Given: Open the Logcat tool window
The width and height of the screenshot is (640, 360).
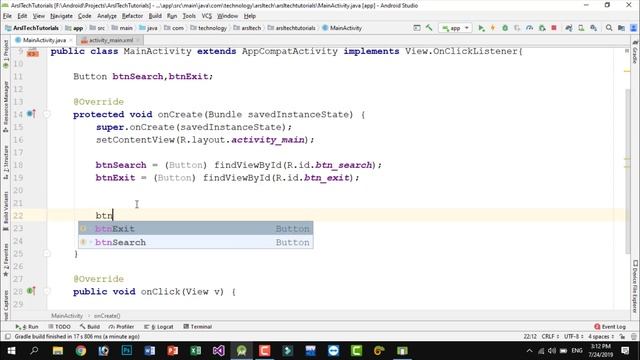Looking at the screenshot, I should point(159,327).
